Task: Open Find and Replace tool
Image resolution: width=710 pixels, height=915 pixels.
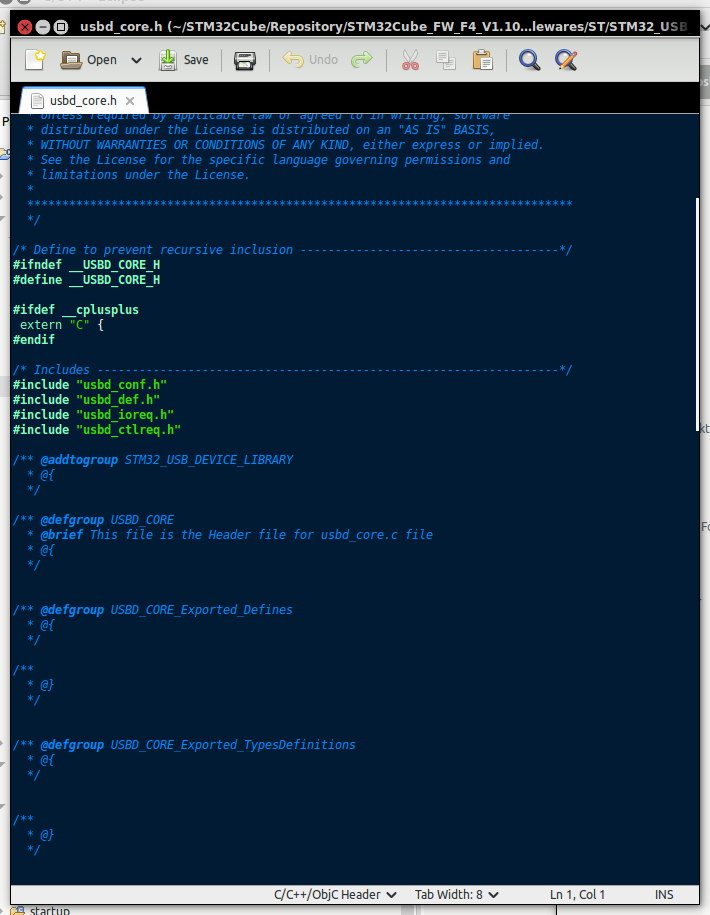Action: pos(566,60)
